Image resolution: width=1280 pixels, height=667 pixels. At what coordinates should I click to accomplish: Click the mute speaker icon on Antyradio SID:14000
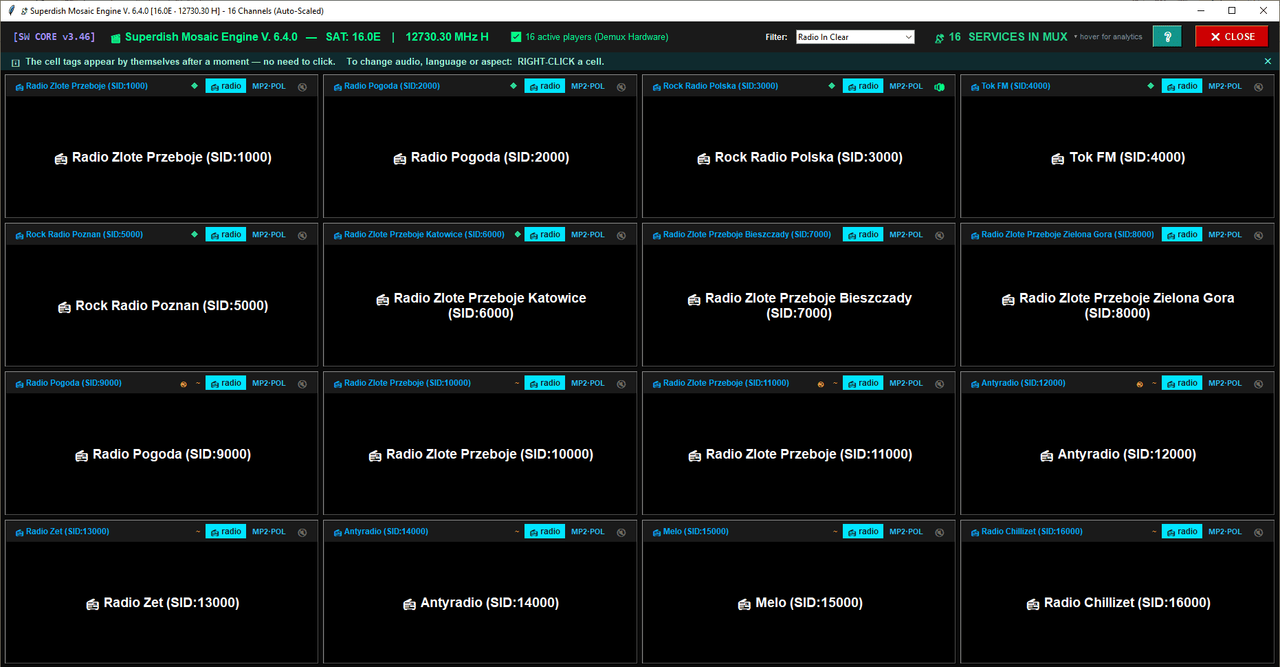click(x=621, y=532)
